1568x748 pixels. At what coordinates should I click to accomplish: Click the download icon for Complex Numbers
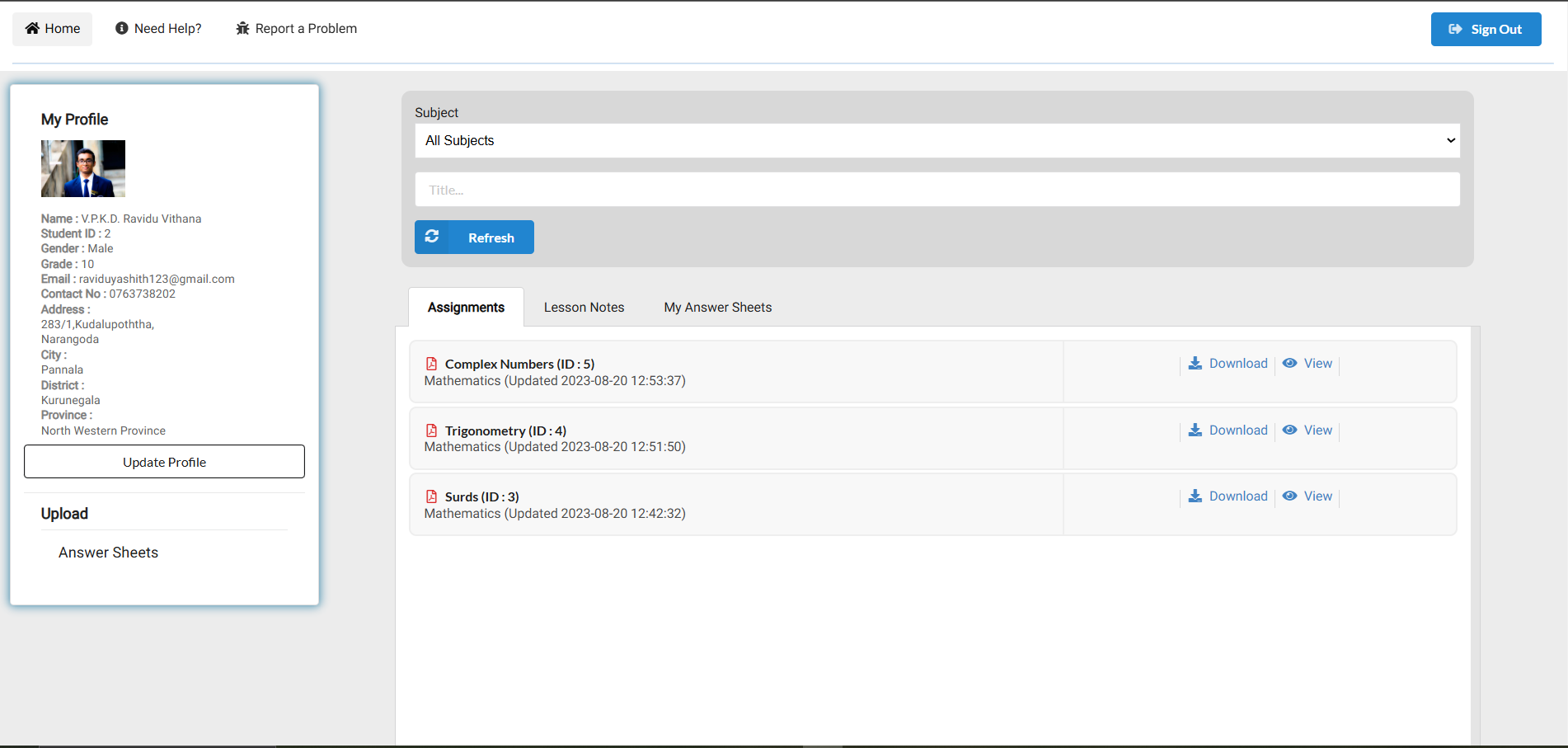point(1195,364)
